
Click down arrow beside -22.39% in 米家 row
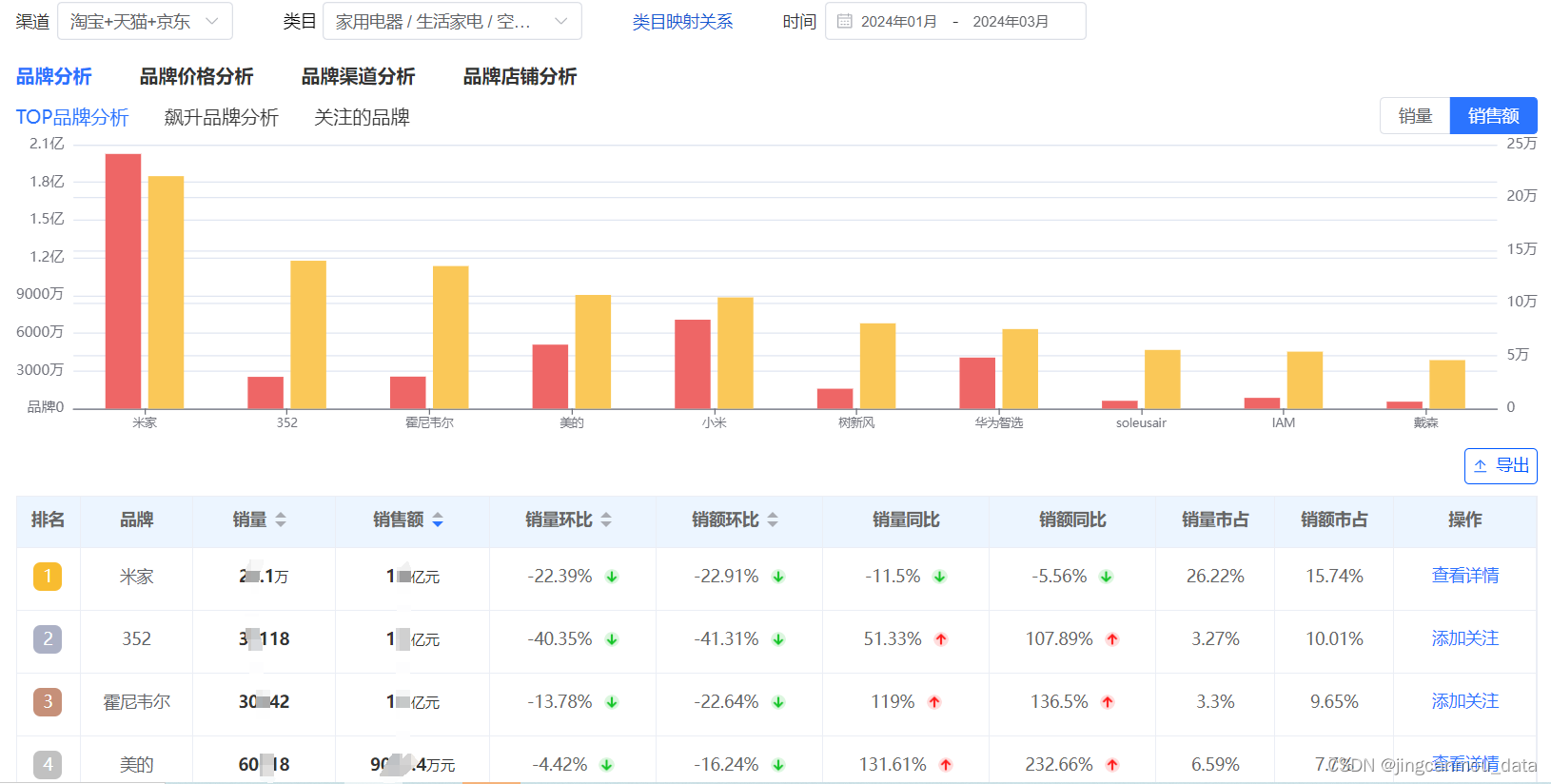(x=612, y=577)
